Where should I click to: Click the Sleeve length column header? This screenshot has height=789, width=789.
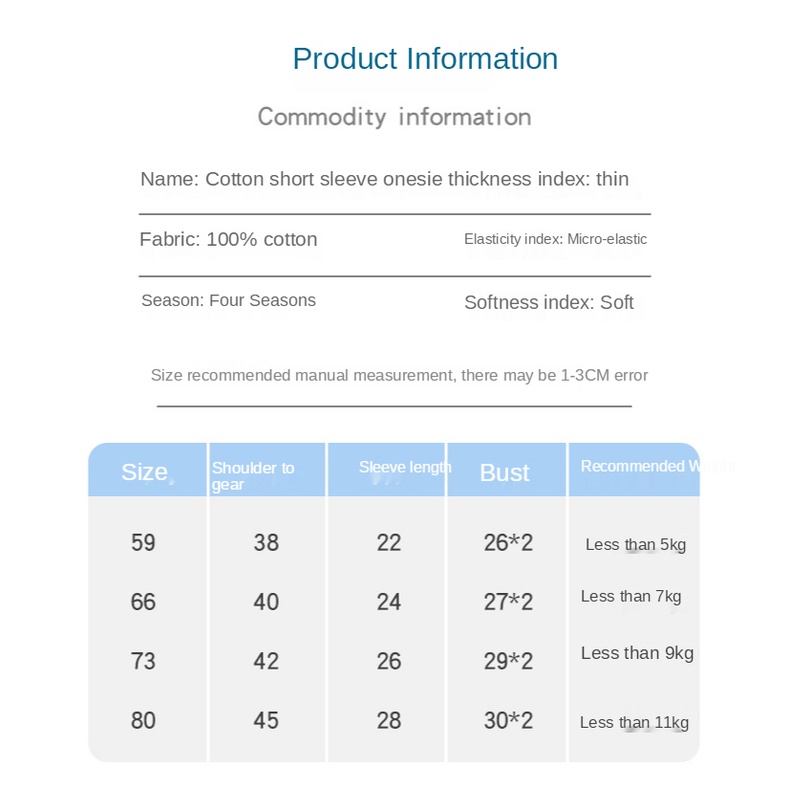pos(404,467)
